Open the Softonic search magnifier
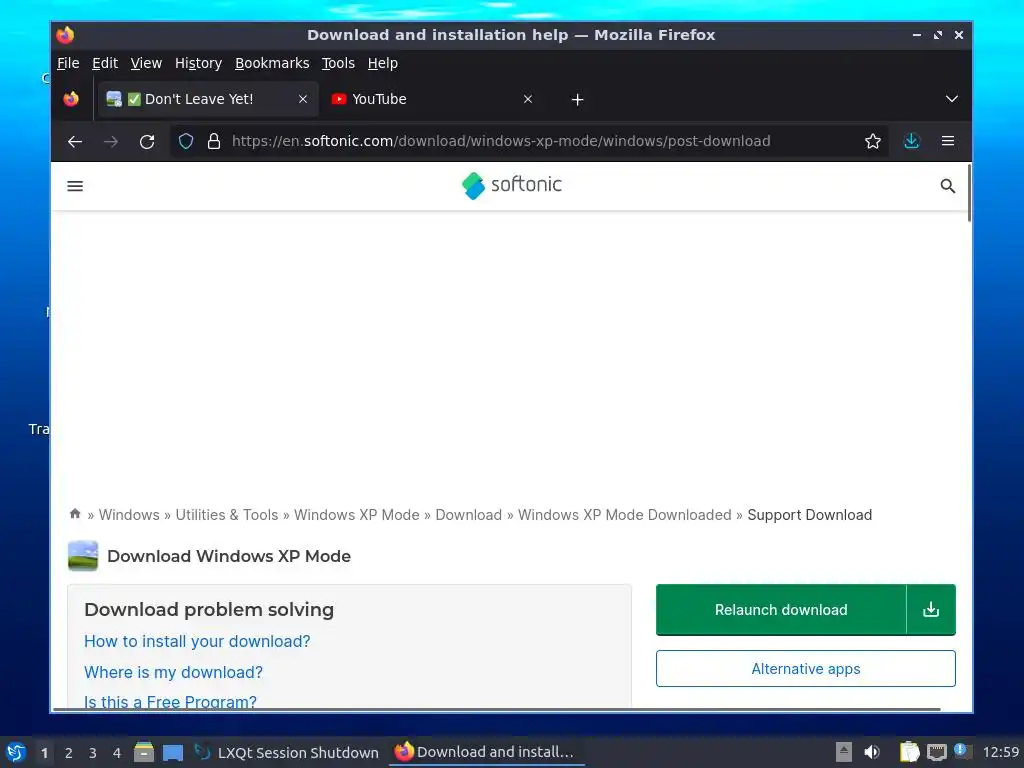 948,186
